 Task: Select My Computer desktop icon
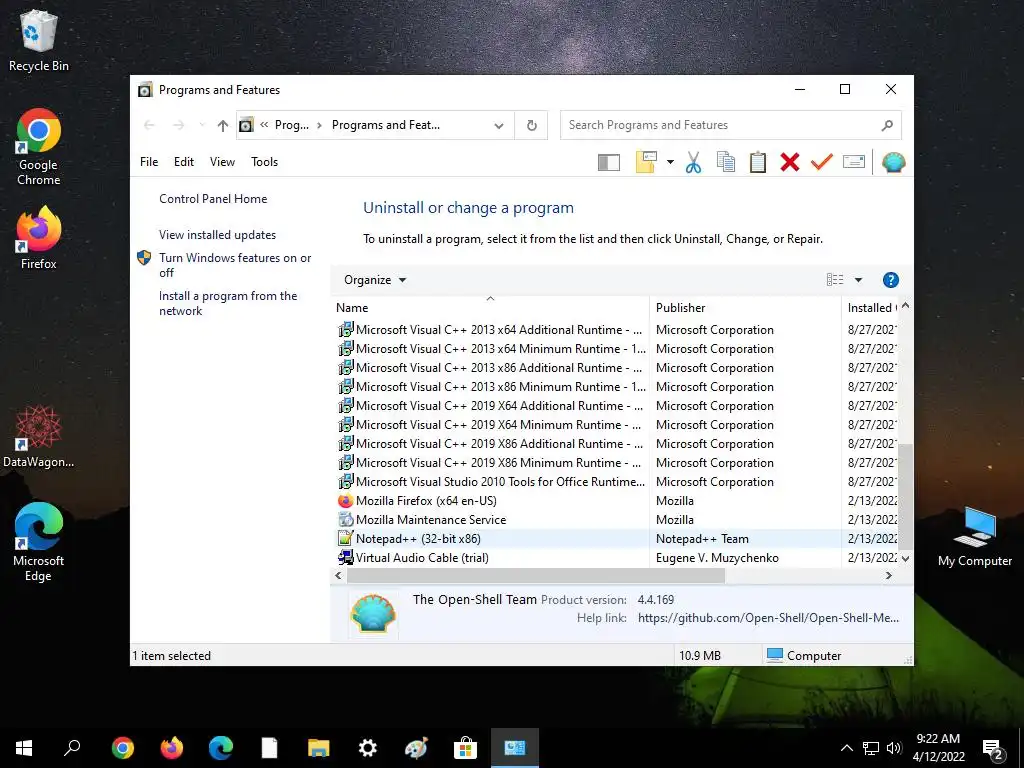coord(974,537)
